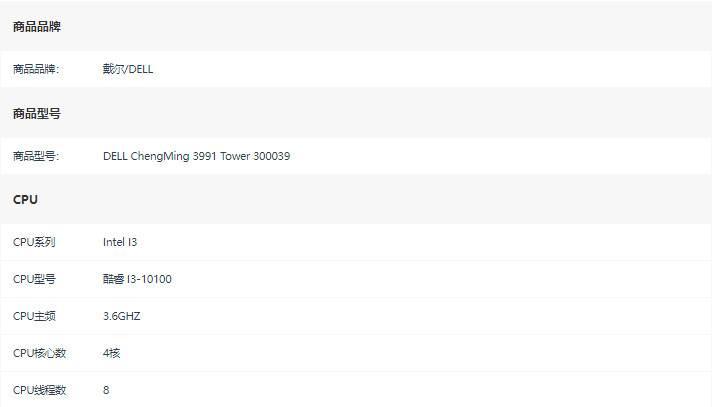723x407 pixels.
Task: Click the 商品型号 section header
Action: coord(37,113)
